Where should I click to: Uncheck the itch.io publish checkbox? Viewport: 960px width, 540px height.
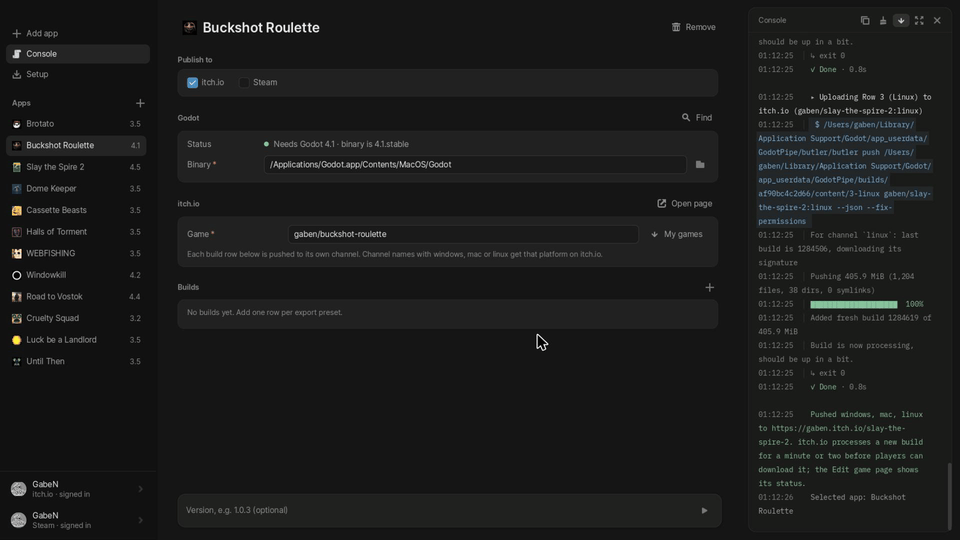click(192, 83)
